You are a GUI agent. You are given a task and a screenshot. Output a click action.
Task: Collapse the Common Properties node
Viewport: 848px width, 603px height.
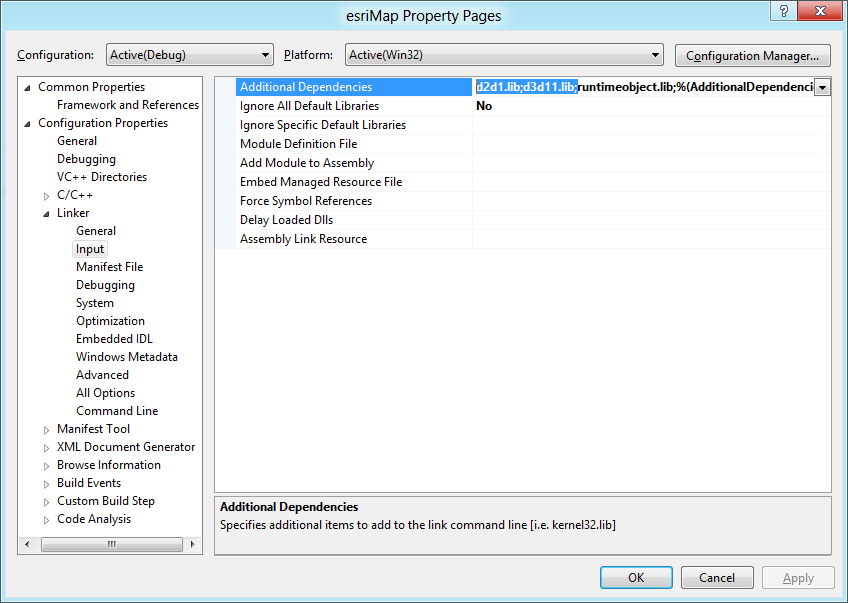click(28, 88)
